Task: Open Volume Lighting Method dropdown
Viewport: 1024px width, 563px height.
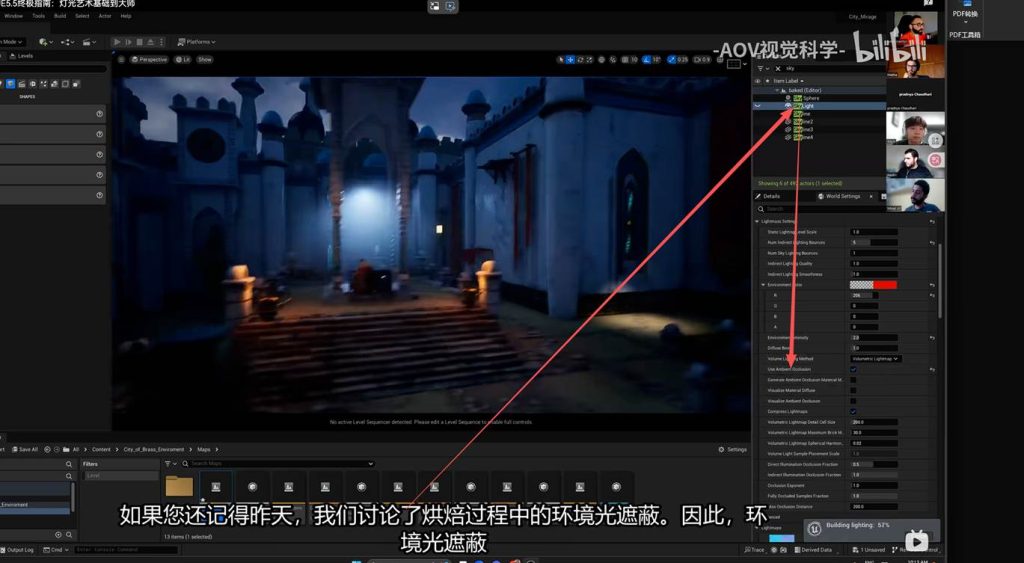Action: (875, 358)
